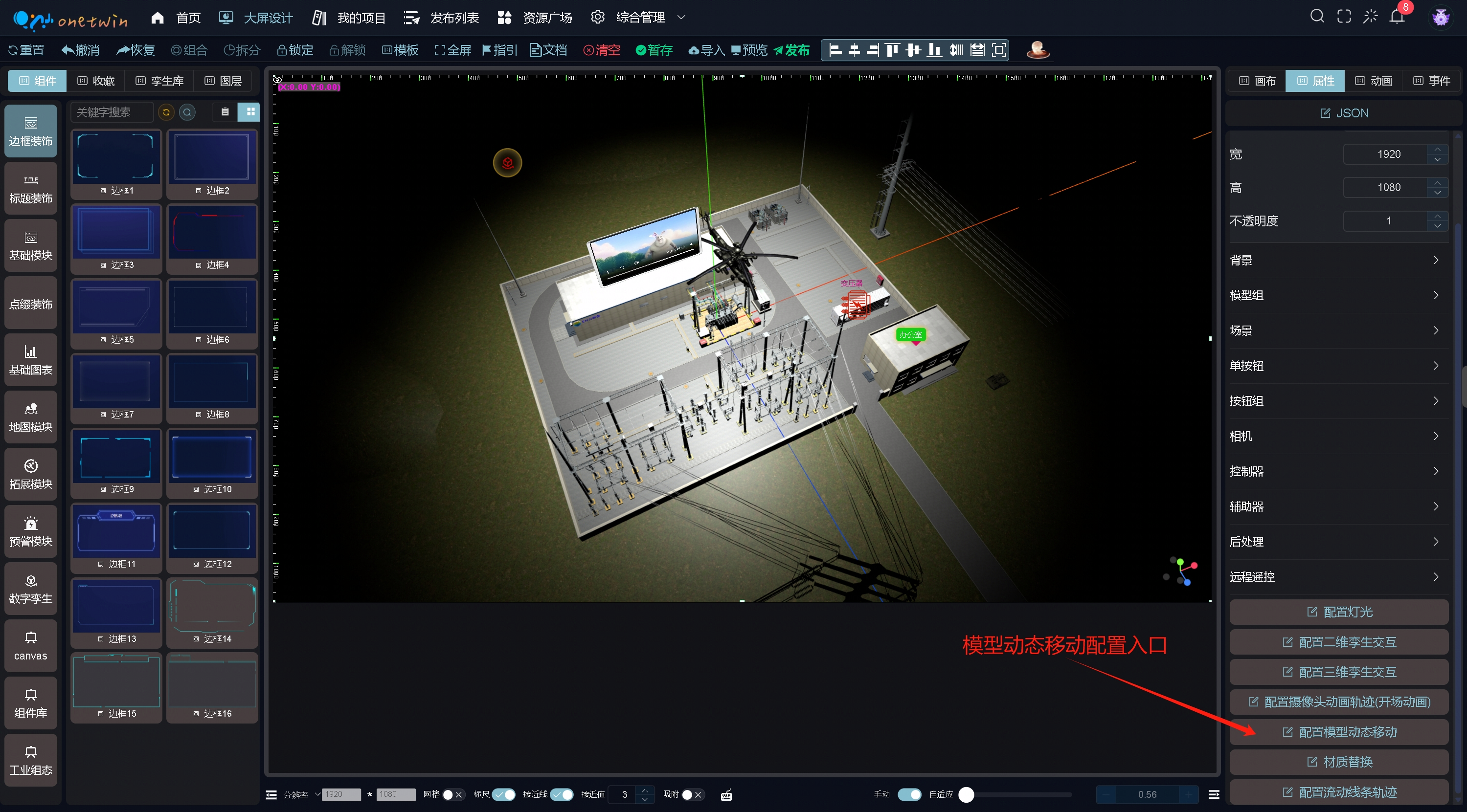This screenshot has height=812, width=1467.
Task: Click the 自适应 zoom slider handle
Action: pyautogui.click(x=966, y=794)
